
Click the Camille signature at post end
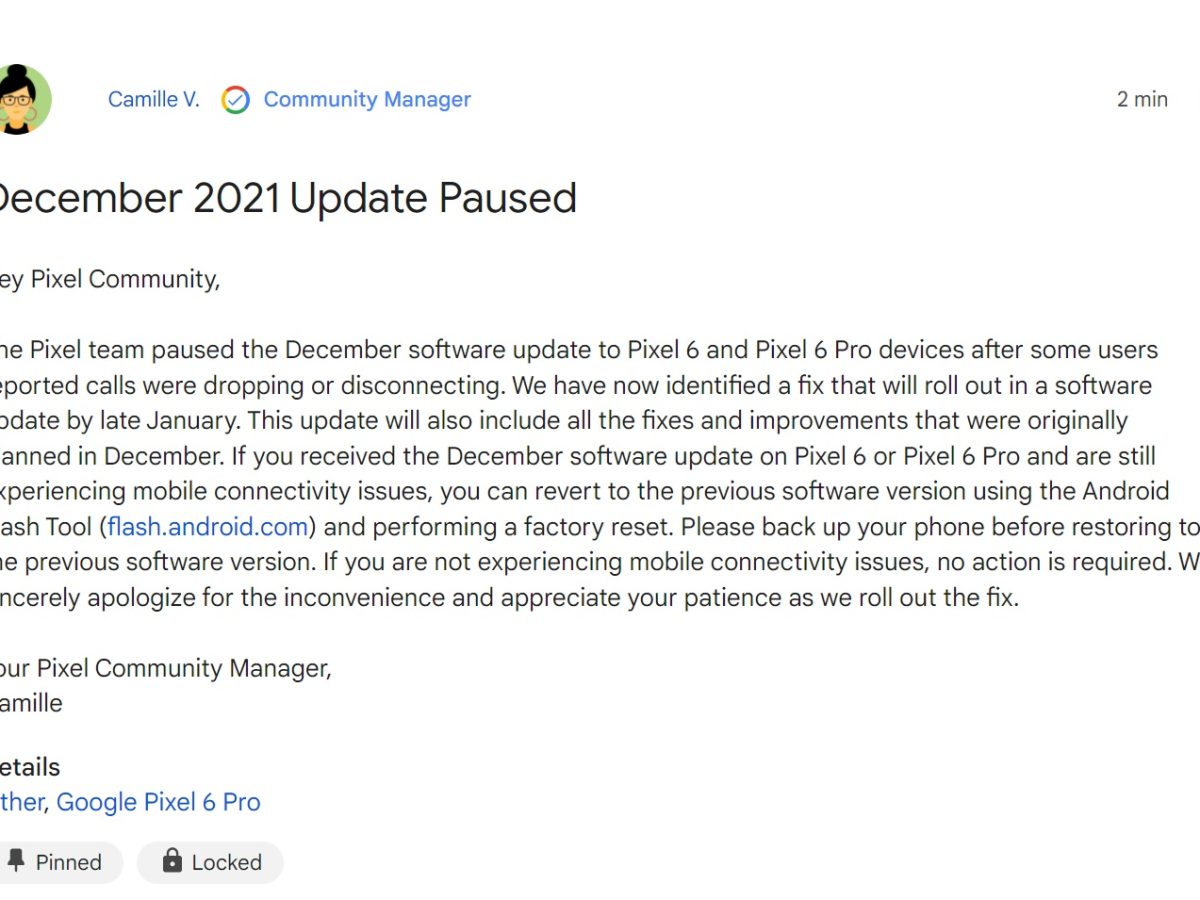point(31,703)
